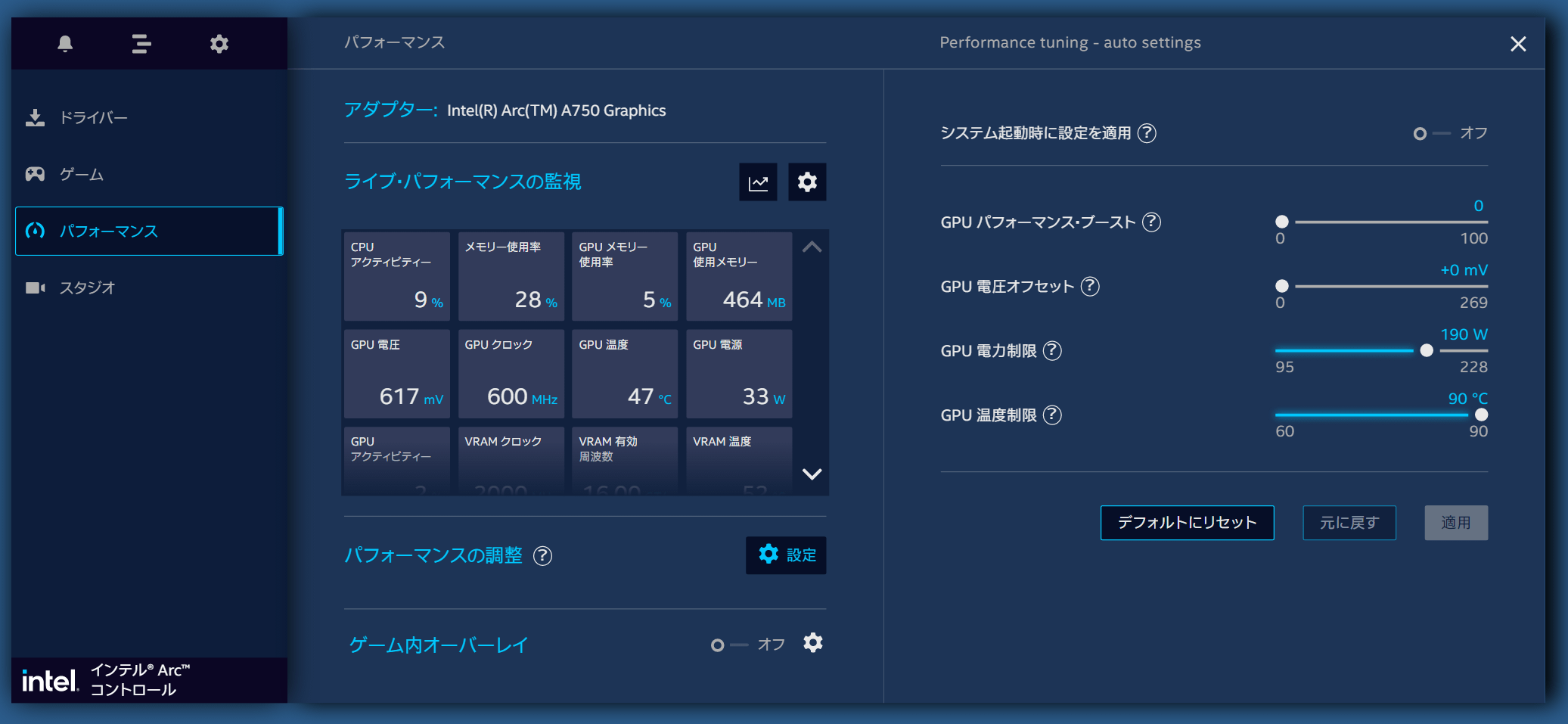Open the live performance graph view icon

pyautogui.click(x=758, y=182)
